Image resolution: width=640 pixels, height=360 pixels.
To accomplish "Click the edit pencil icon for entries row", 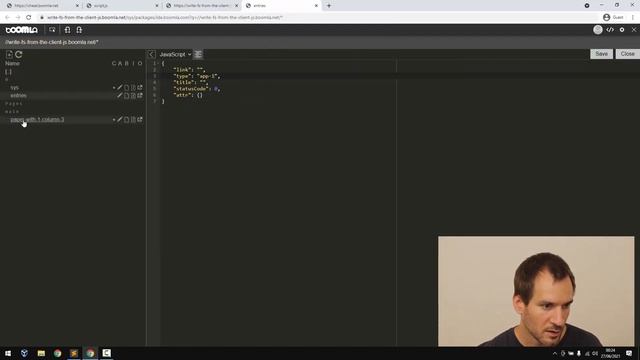I will pos(120,96).
